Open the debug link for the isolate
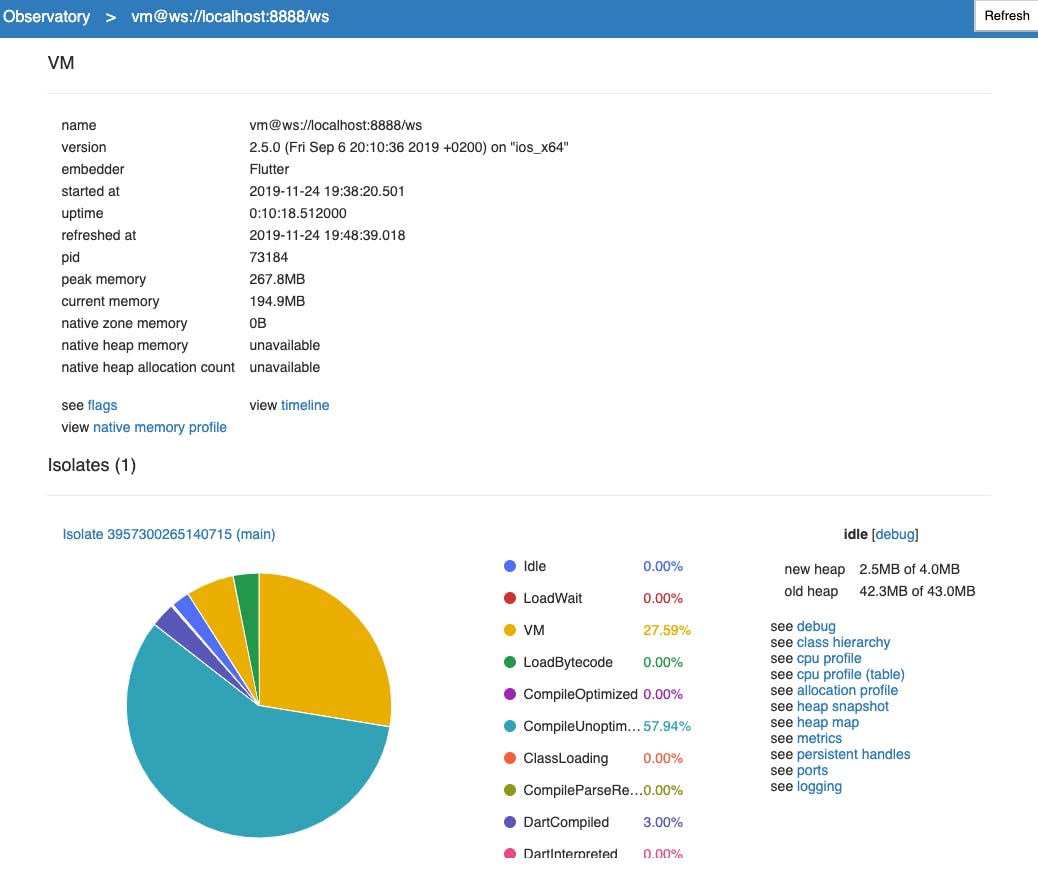1038x878 pixels. tap(816, 626)
